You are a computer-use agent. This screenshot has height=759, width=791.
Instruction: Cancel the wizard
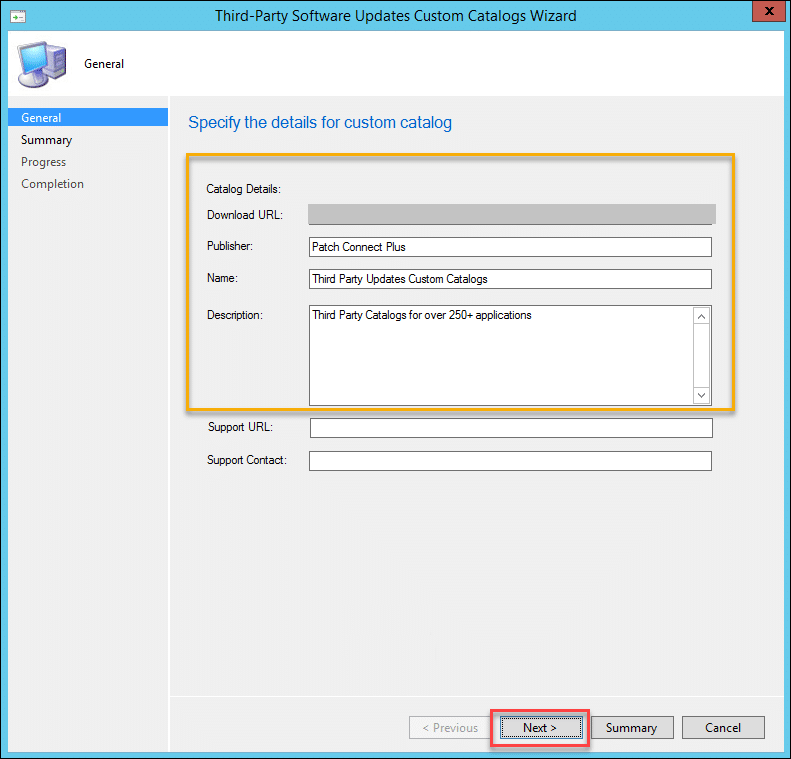coord(723,728)
